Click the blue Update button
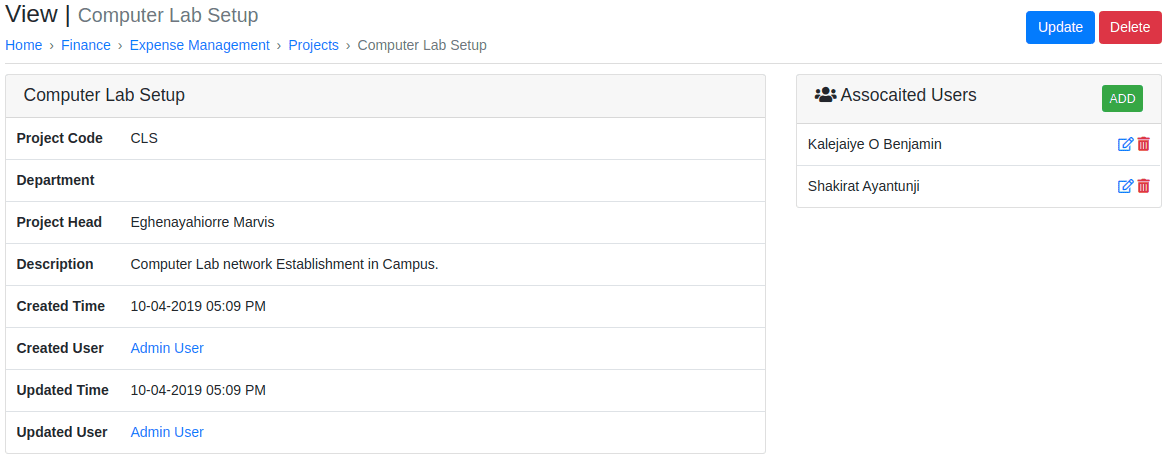Viewport: 1167px width, 459px height. (1060, 28)
